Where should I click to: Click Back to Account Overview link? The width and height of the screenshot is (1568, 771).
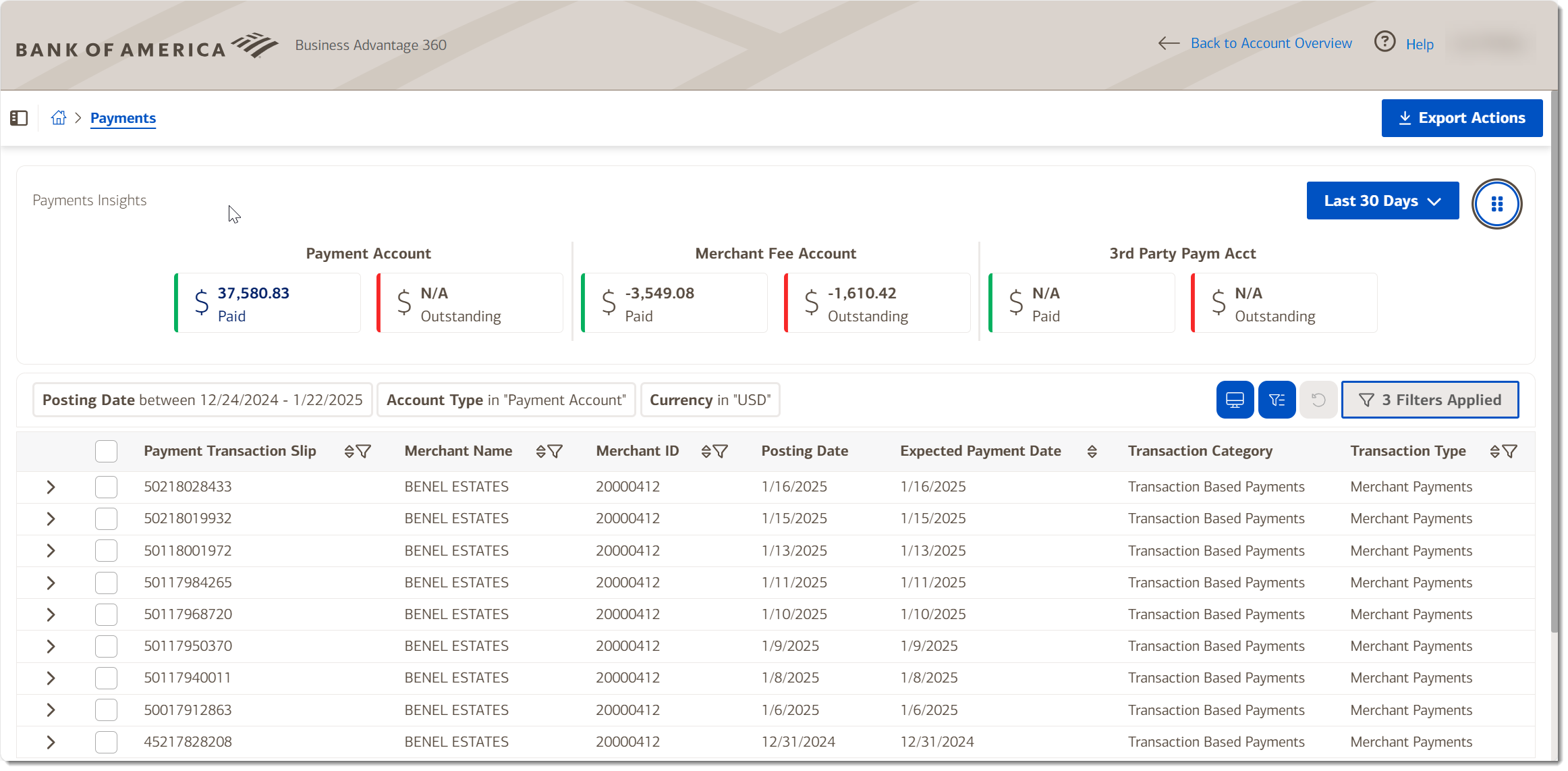pyautogui.click(x=1271, y=43)
